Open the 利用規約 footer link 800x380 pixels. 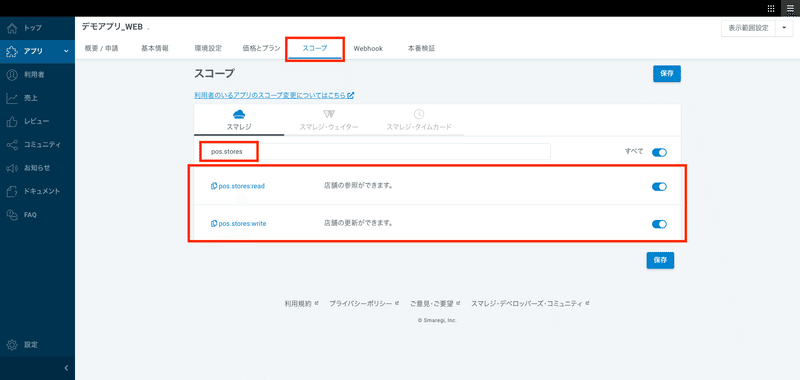[301, 303]
